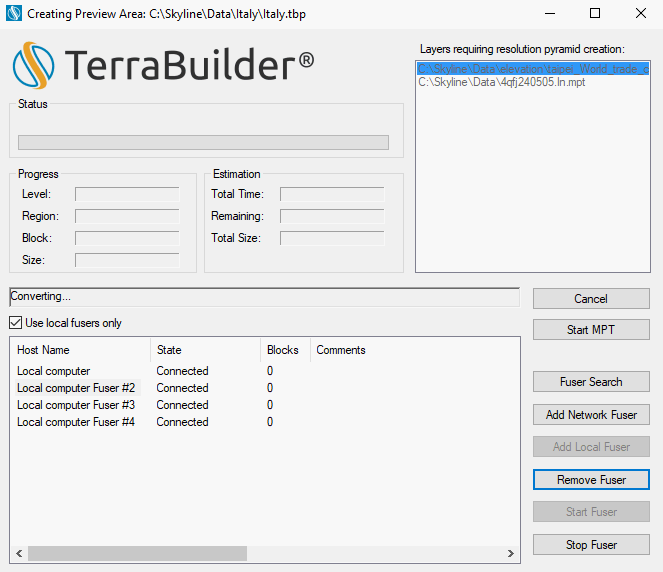Screen dimensions: 663x572
Task: Click the horizontal scrollbar left arrow
Action: pos(18,553)
